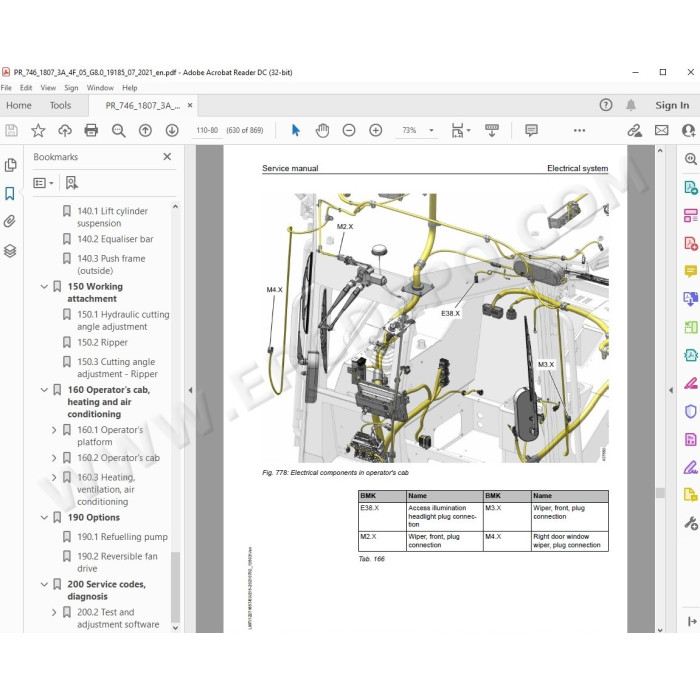Close the PR_746_1807_3A document tab

tap(190, 105)
